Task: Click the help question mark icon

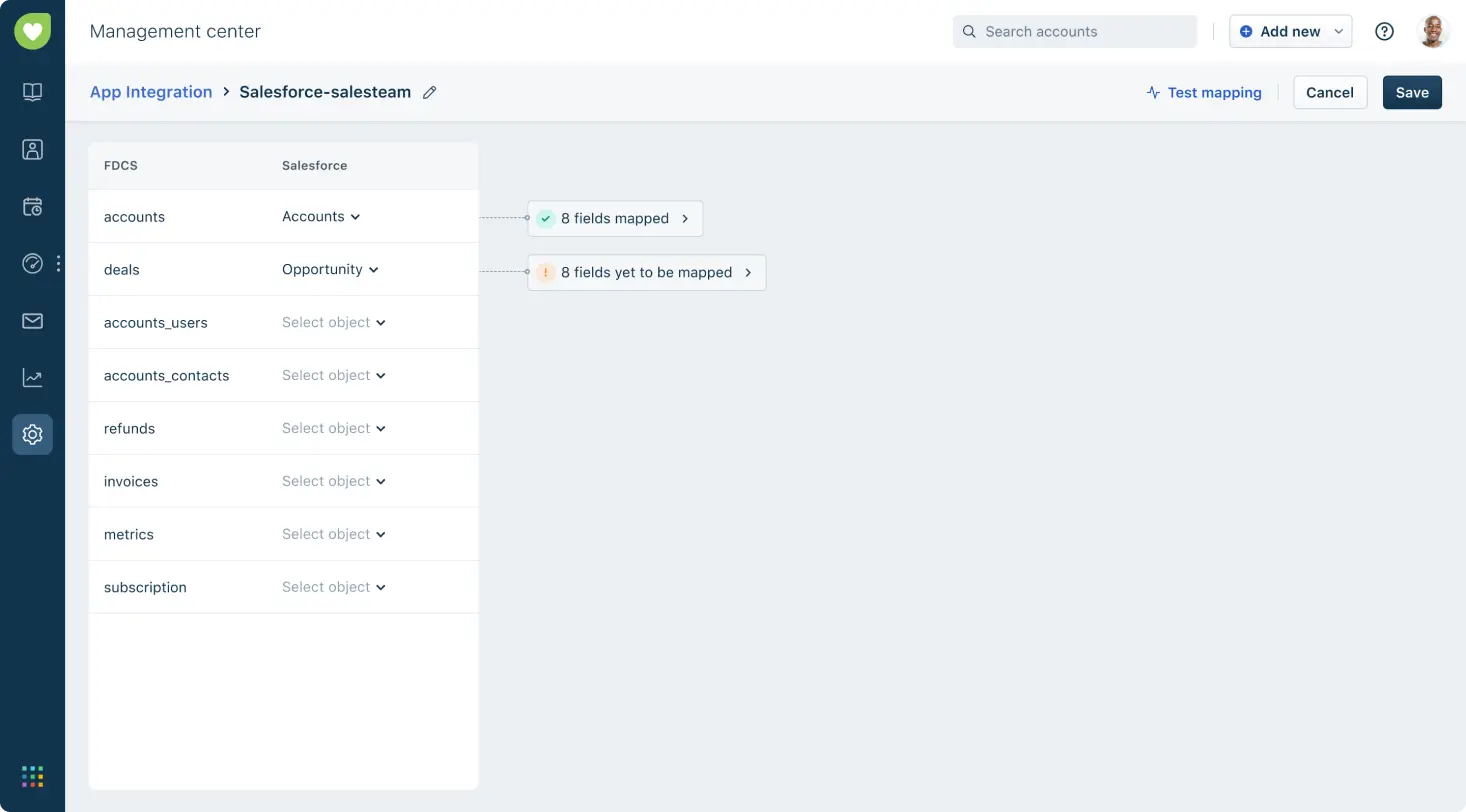Action: pos(1384,31)
